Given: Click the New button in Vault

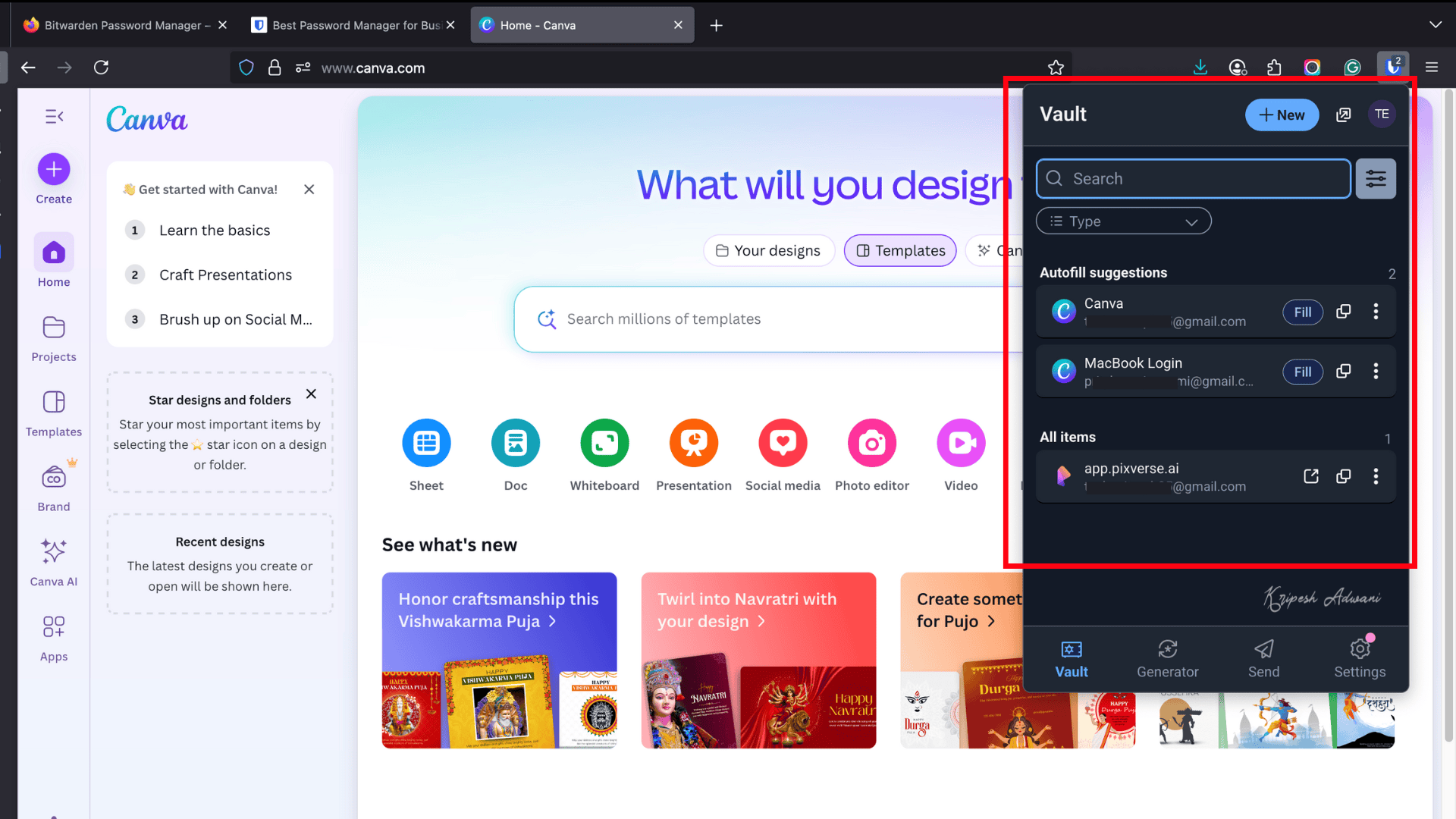Looking at the screenshot, I should pos(1281,115).
